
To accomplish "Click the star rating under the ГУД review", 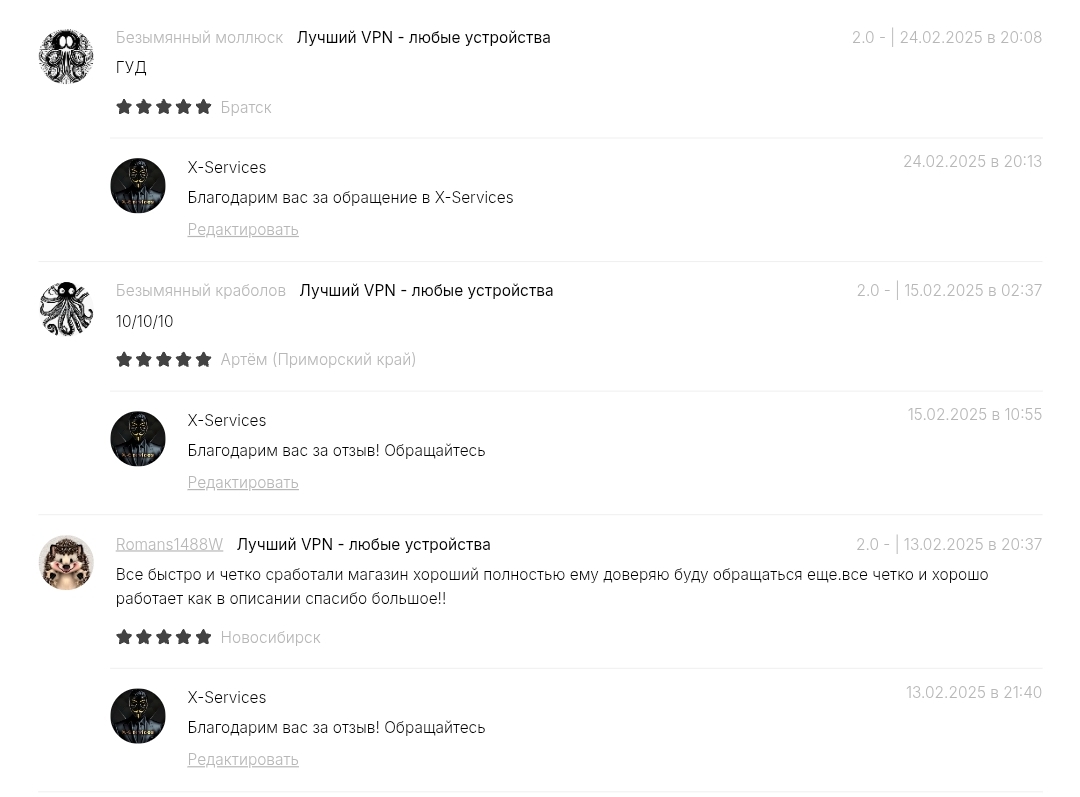I will click(164, 107).
